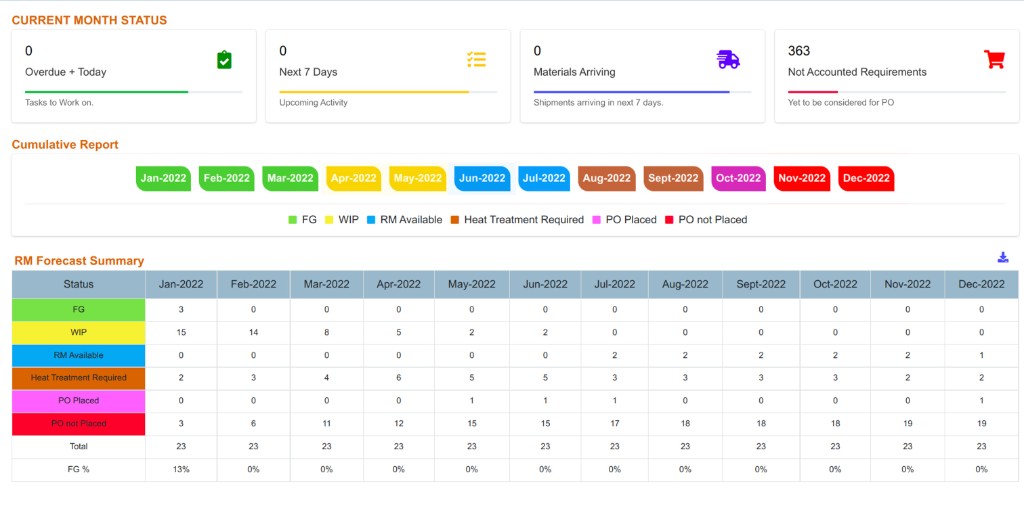Screen dimensions: 1024x523
Task: Open the Jul-2022 month tab
Action: pyautogui.click(x=544, y=178)
